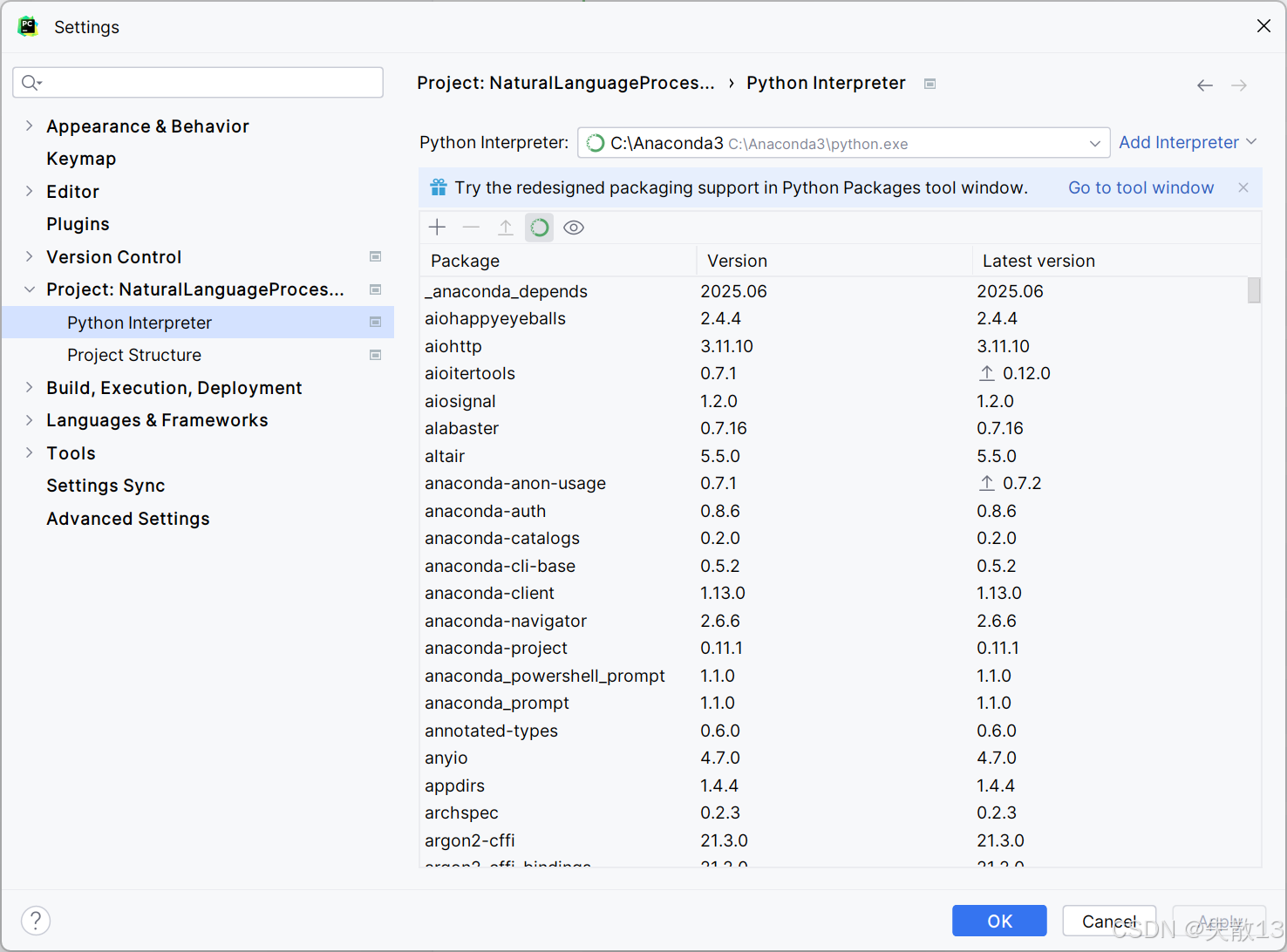Image resolution: width=1287 pixels, height=952 pixels.
Task: Toggle the show early releases eye icon
Action: tap(574, 228)
